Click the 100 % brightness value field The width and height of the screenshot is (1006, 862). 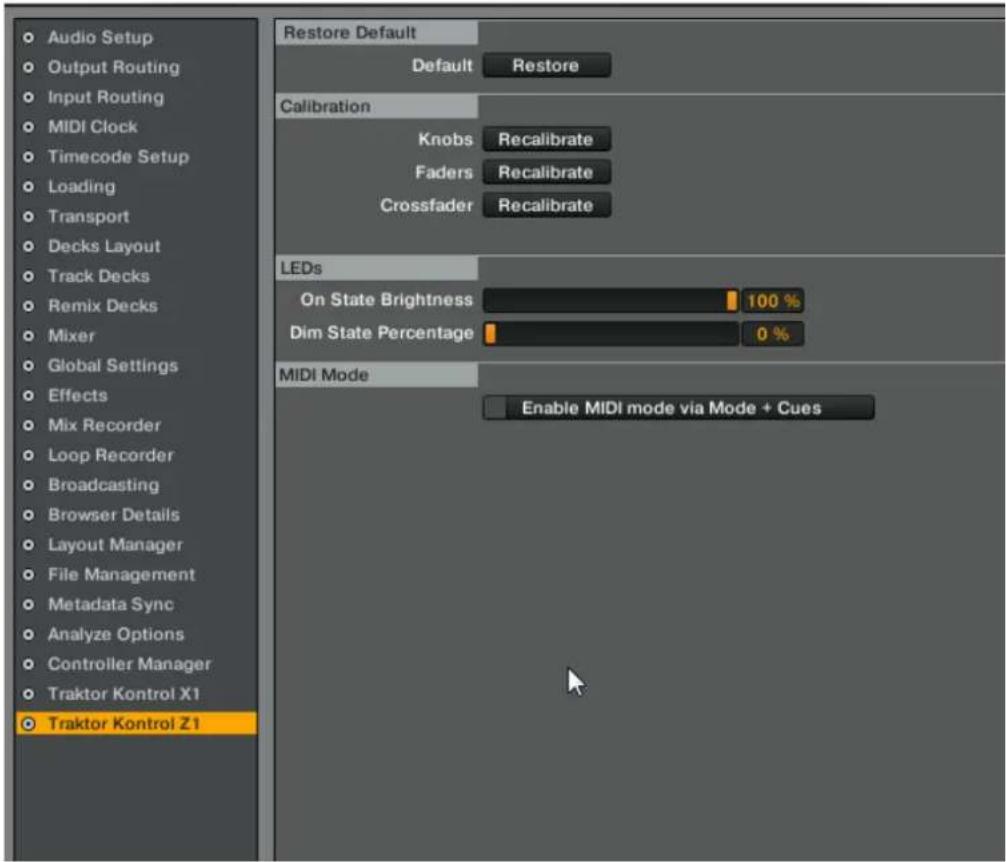click(x=772, y=300)
